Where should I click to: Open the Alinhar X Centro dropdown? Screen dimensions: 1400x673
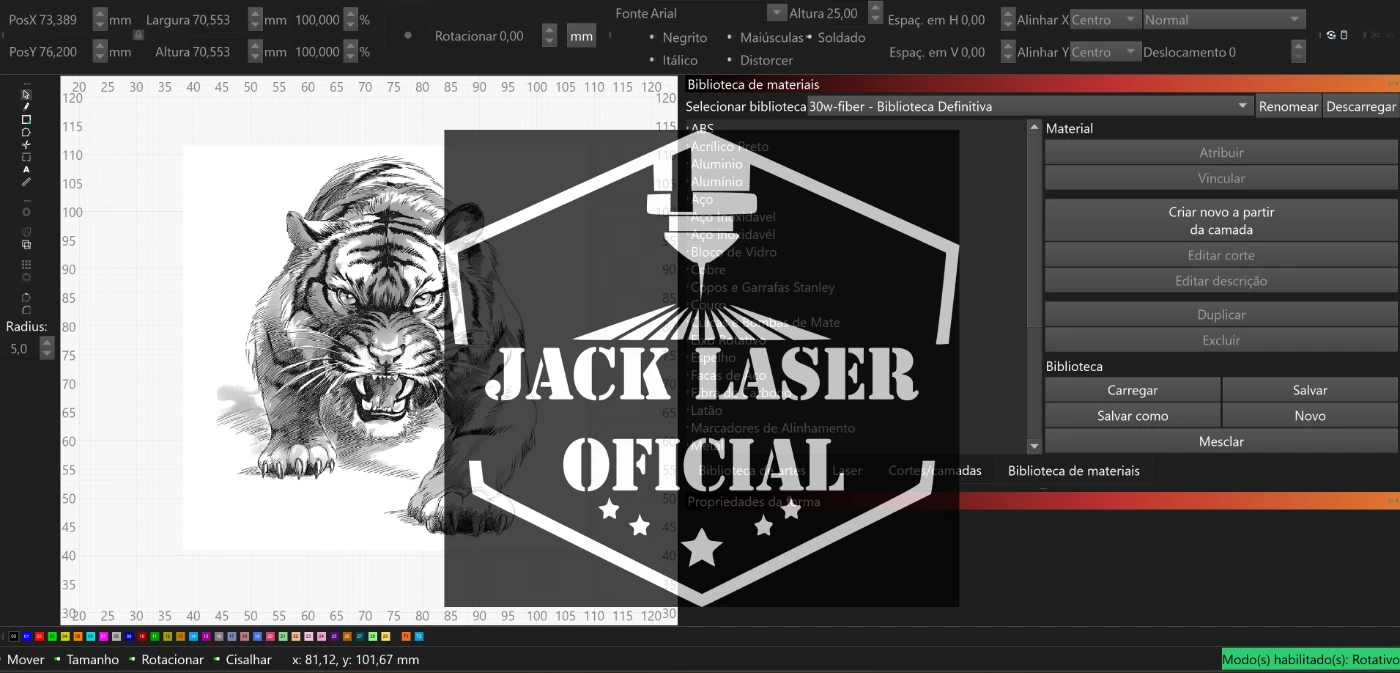tap(1105, 20)
